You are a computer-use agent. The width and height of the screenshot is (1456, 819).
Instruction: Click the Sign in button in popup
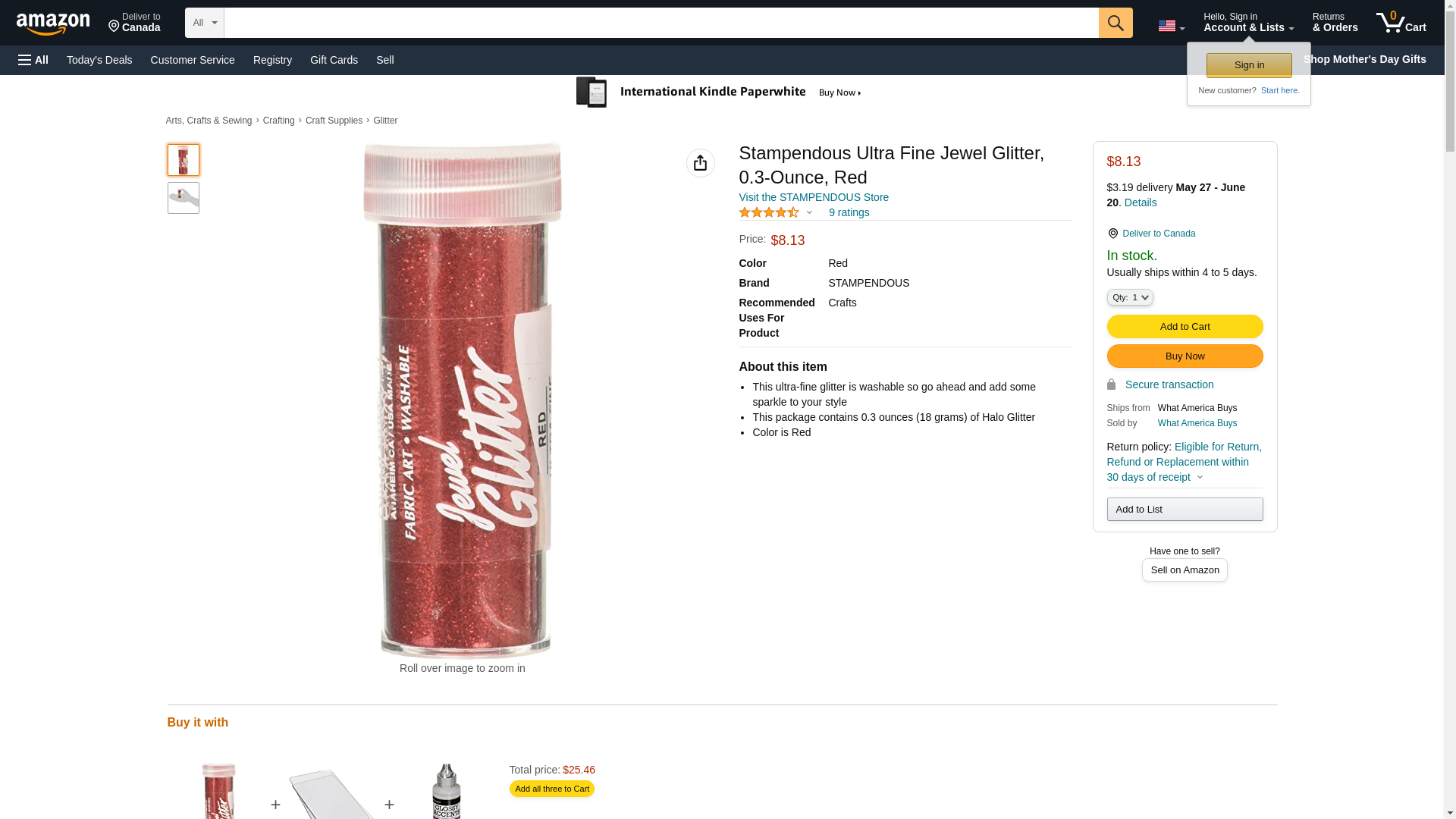pos(1248,65)
